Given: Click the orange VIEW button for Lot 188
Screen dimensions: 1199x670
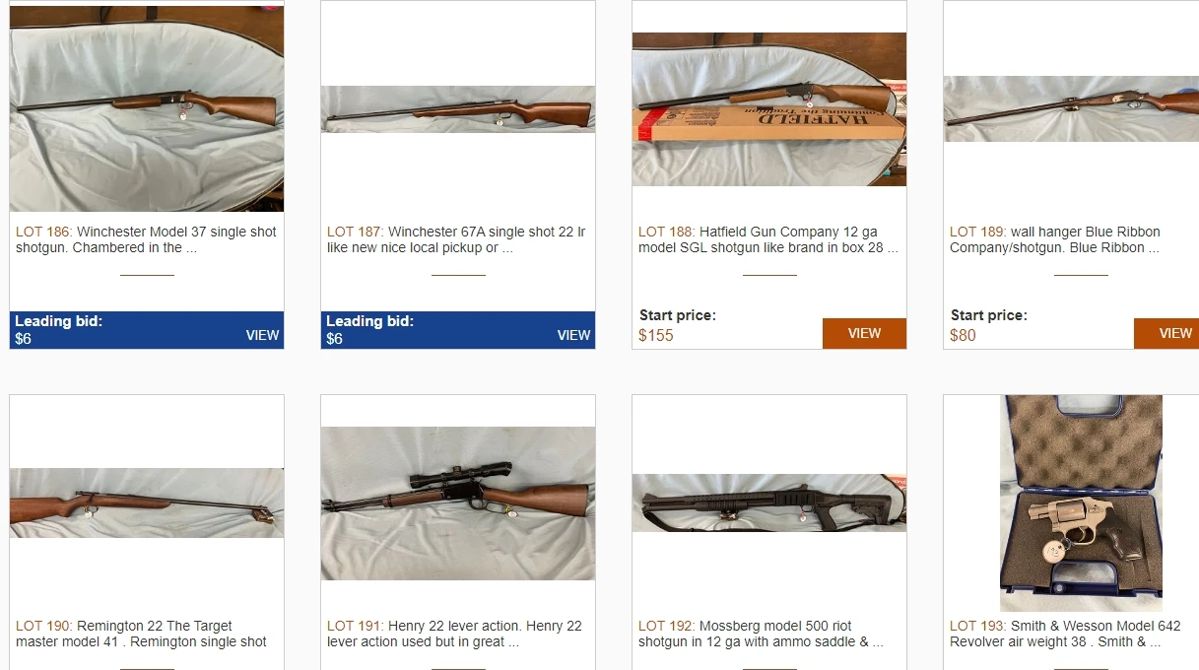Looking at the screenshot, I should pos(864,333).
